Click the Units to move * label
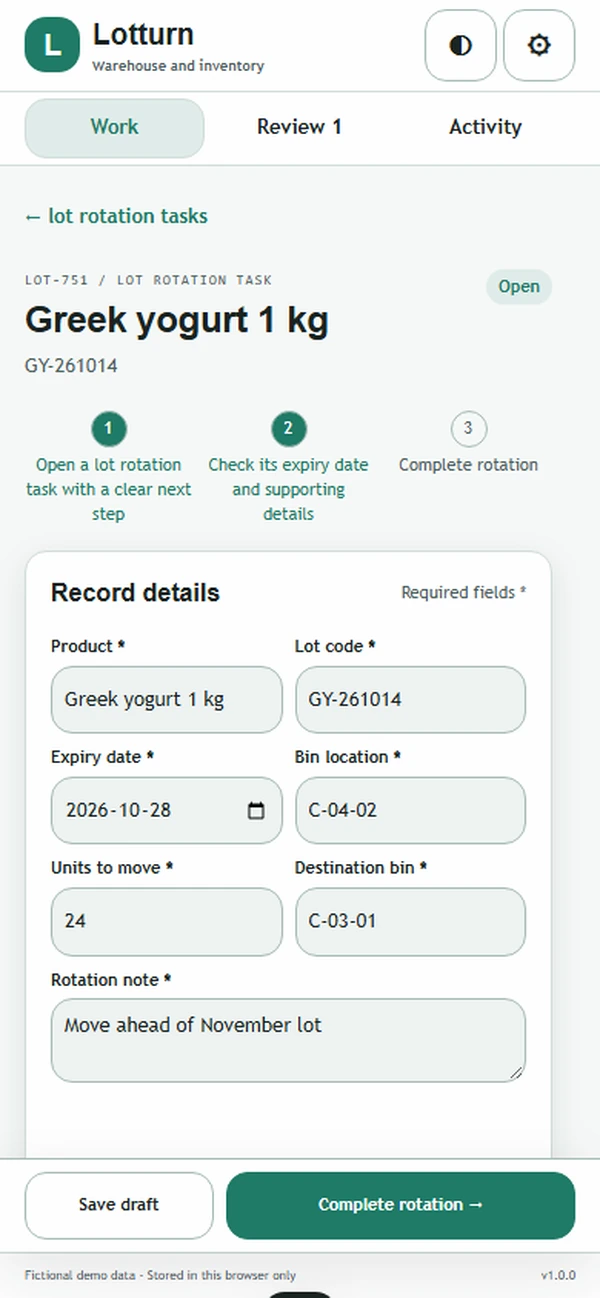This screenshot has width=600, height=1298. pyautogui.click(x=112, y=868)
